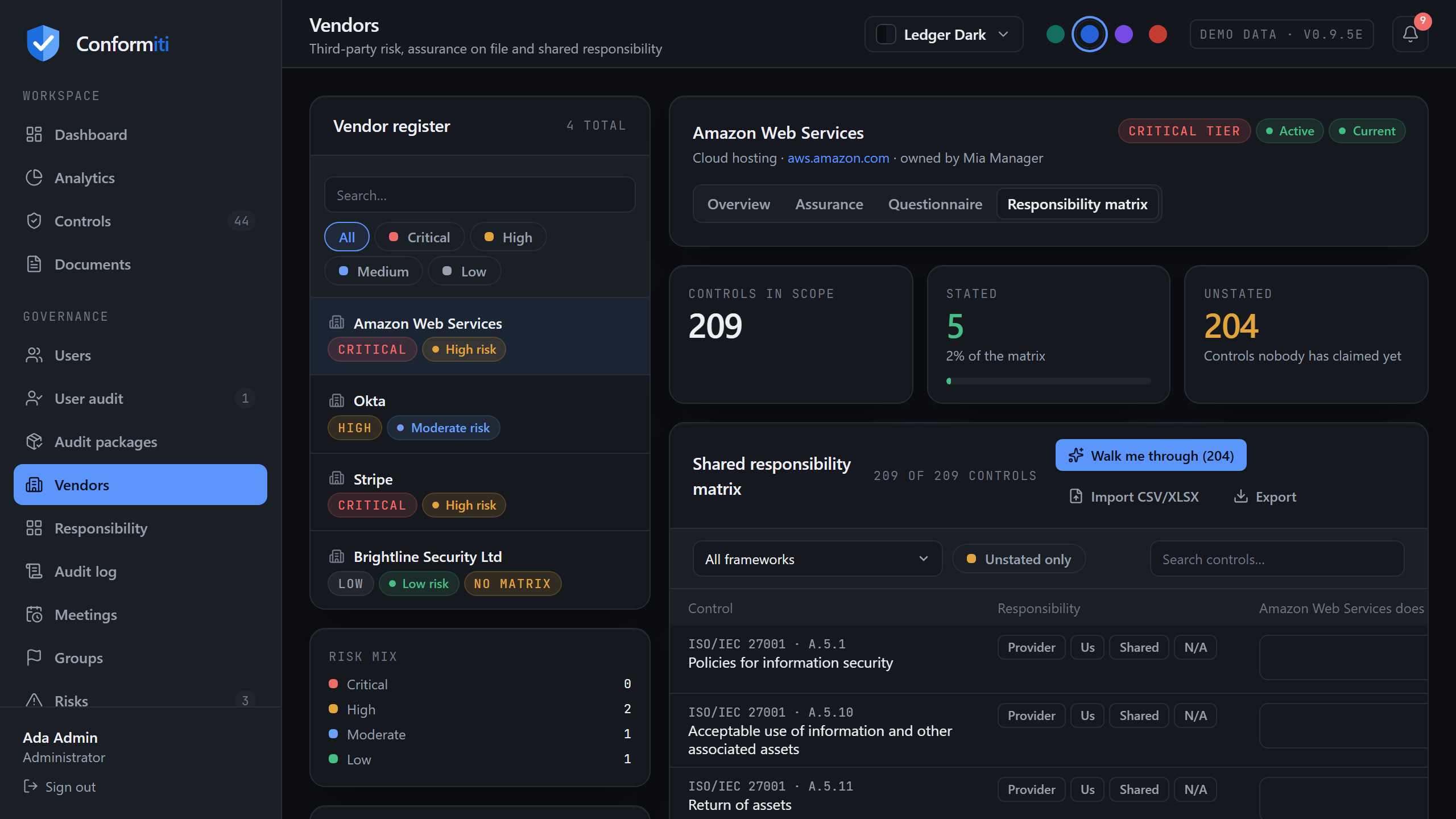Set A.5.11 responsibility to Provider
Viewport: 1456px width, 819px height.
coord(1031,789)
